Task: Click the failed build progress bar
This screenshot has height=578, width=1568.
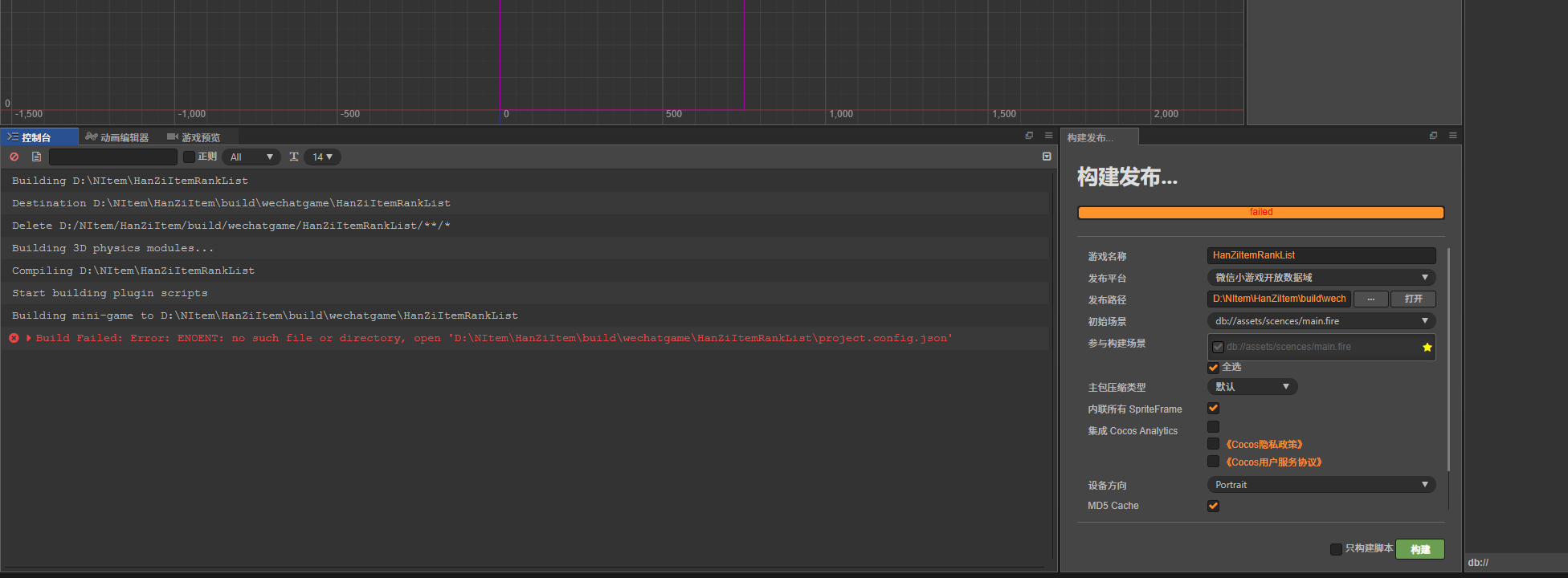Action: pyautogui.click(x=1260, y=213)
